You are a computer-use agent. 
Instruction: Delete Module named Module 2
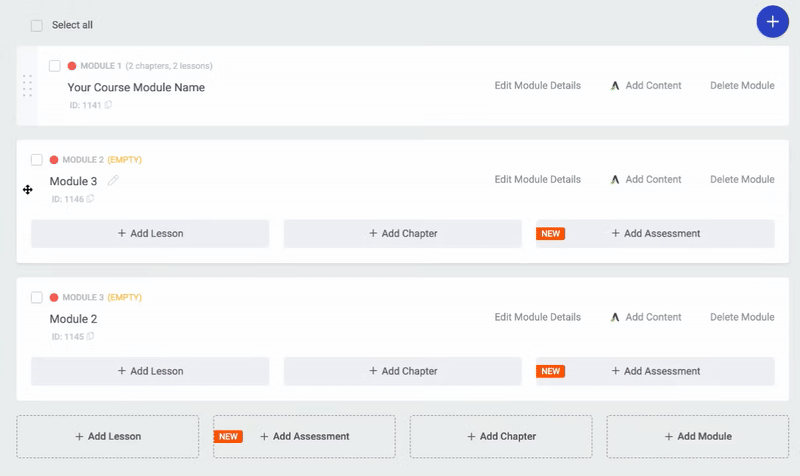coord(742,317)
